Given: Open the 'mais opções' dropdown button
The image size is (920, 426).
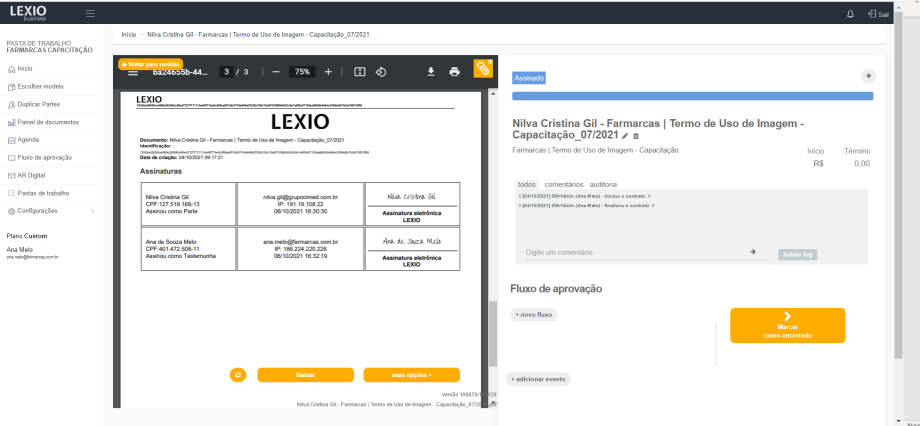Looking at the screenshot, I should click(411, 375).
